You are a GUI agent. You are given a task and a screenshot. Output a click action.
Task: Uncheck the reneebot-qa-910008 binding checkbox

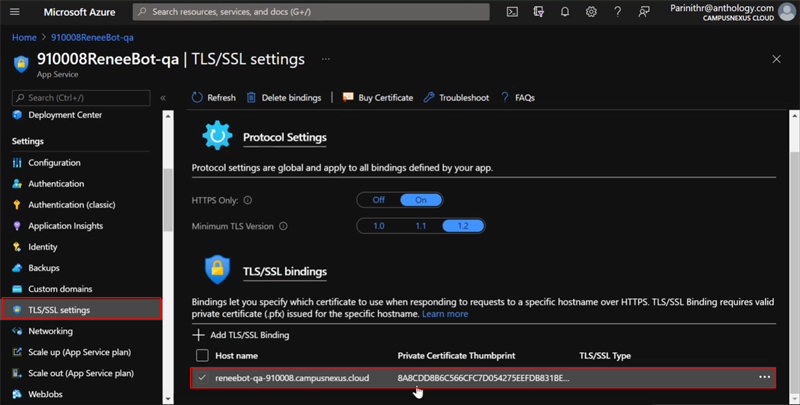[203, 378]
